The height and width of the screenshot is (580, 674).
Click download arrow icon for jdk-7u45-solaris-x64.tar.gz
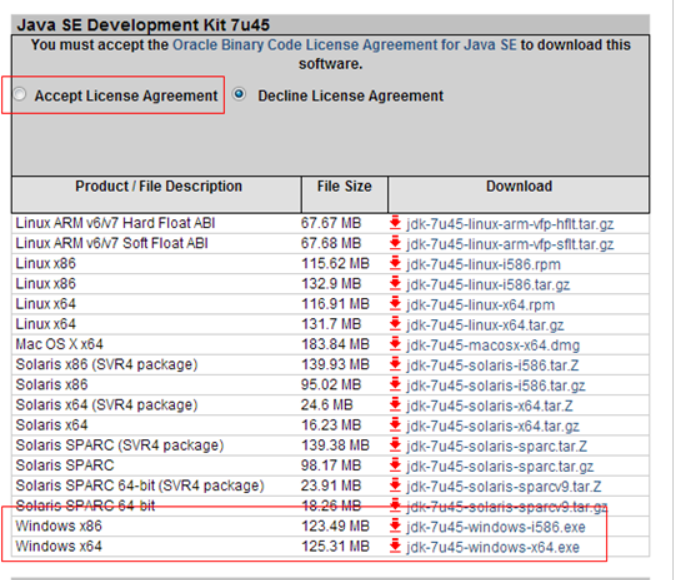coord(395,425)
